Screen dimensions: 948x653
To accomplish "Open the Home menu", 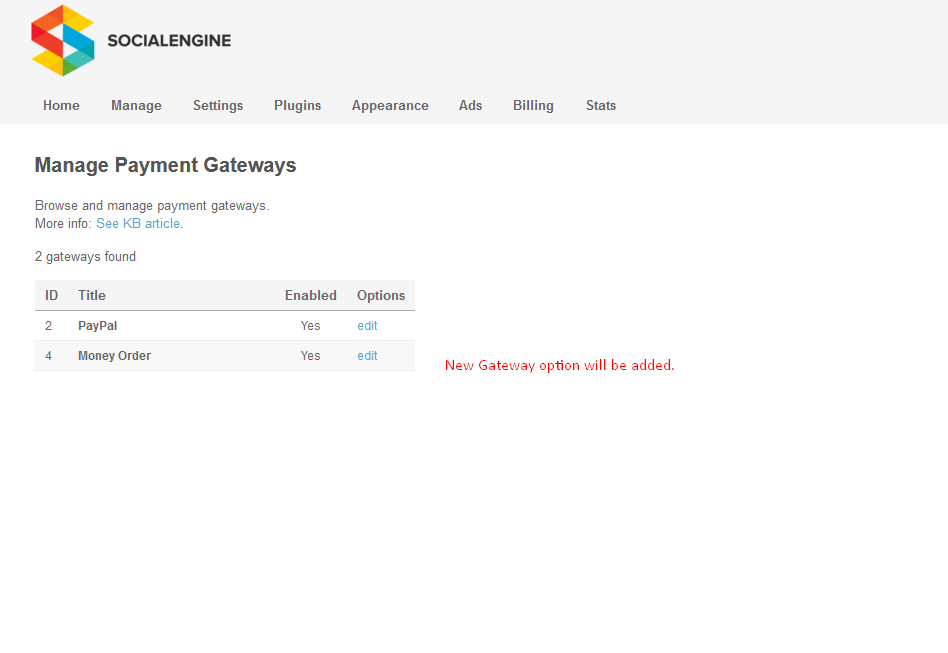I will 61,105.
